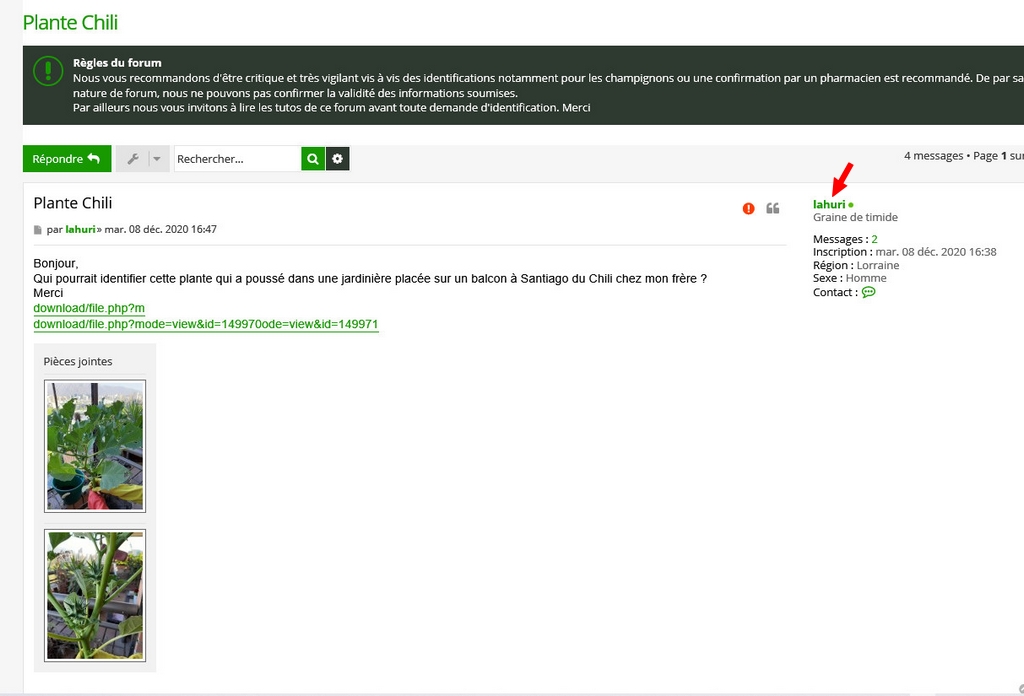
Task: Click the forum rules warning icon
Action: 48,70
